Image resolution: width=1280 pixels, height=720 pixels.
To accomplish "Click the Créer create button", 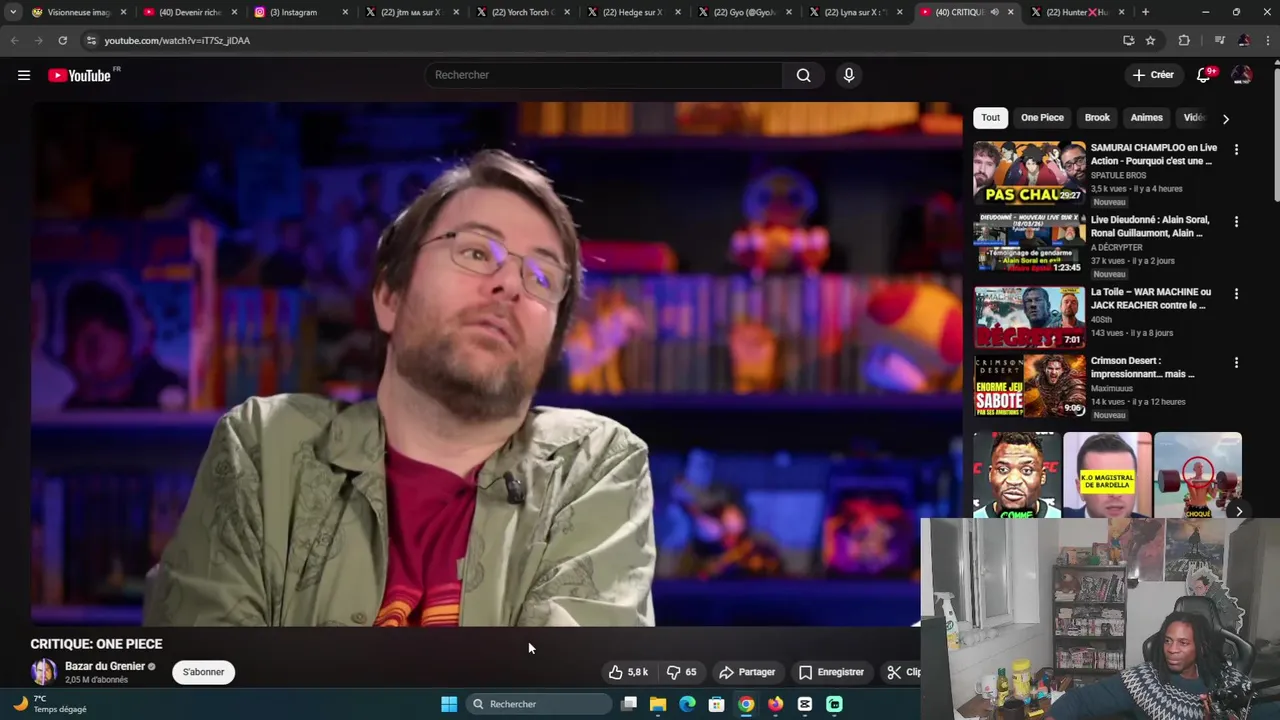I will tap(1153, 75).
